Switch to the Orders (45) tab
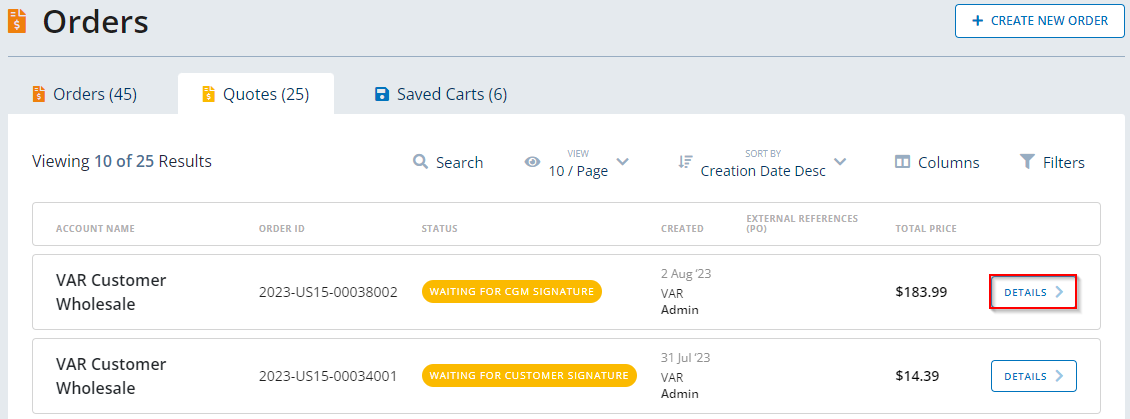The width and height of the screenshot is (1130, 419). (x=85, y=94)
